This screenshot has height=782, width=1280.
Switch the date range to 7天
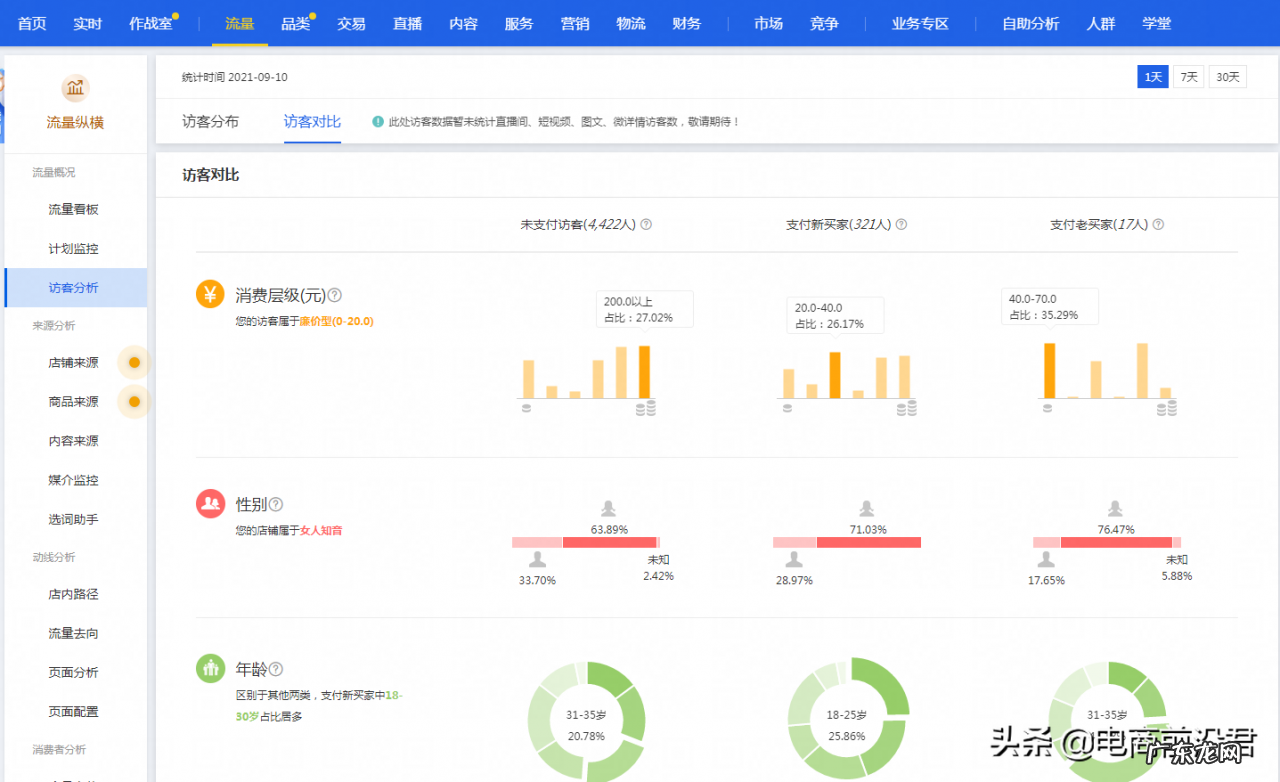[1189, 76]
